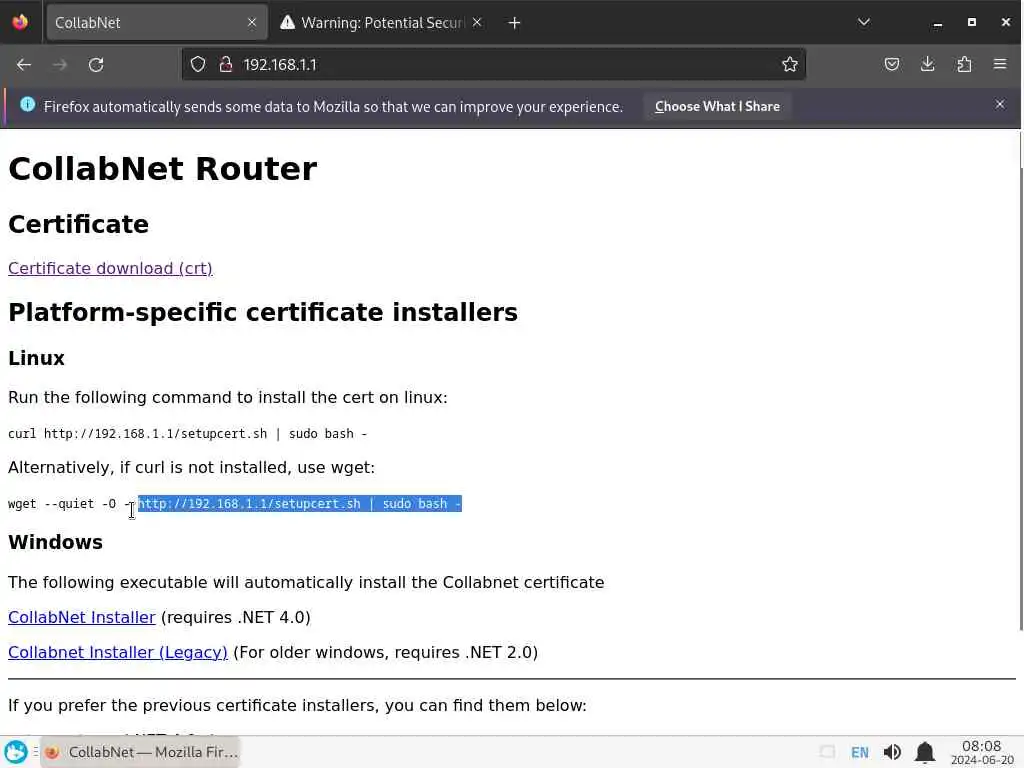
Task: Click the Windows subheading
Action: [56, 542]
